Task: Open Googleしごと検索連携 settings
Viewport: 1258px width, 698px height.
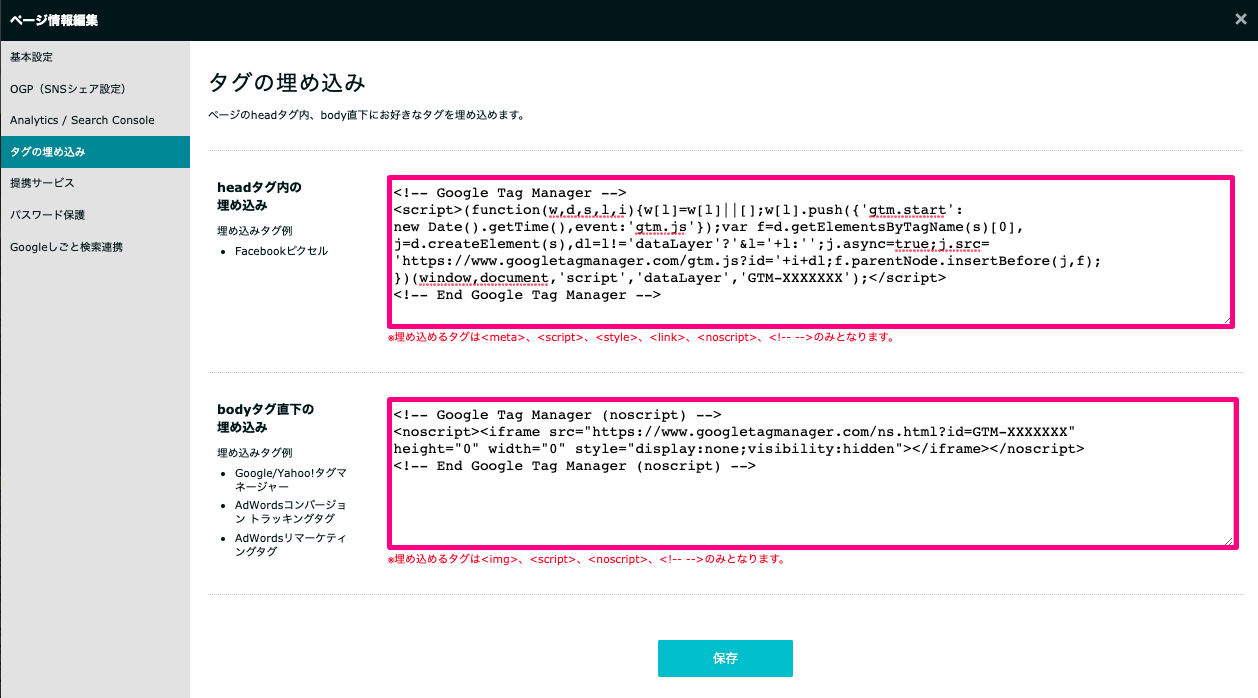Action: pyautogui.click(x=95, y=247)
